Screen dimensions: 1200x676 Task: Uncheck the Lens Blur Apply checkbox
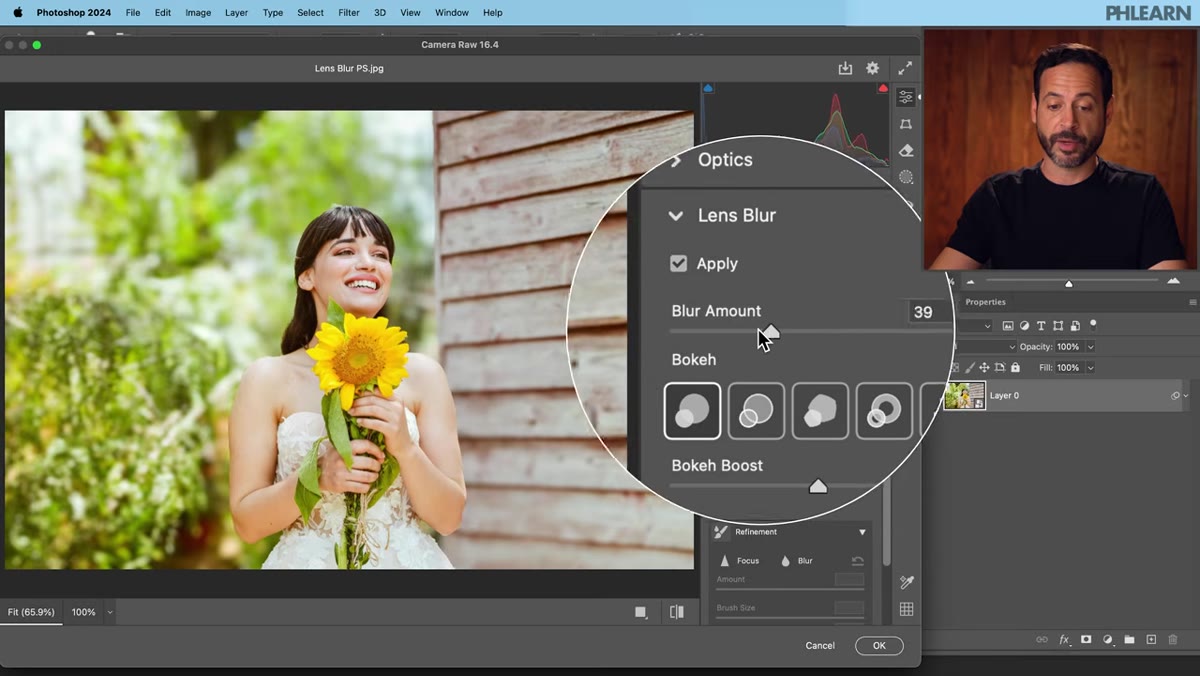point(679,264)
